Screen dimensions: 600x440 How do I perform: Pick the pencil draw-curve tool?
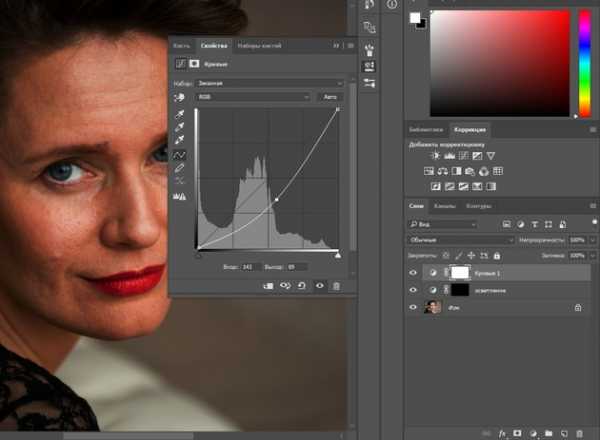181,168
